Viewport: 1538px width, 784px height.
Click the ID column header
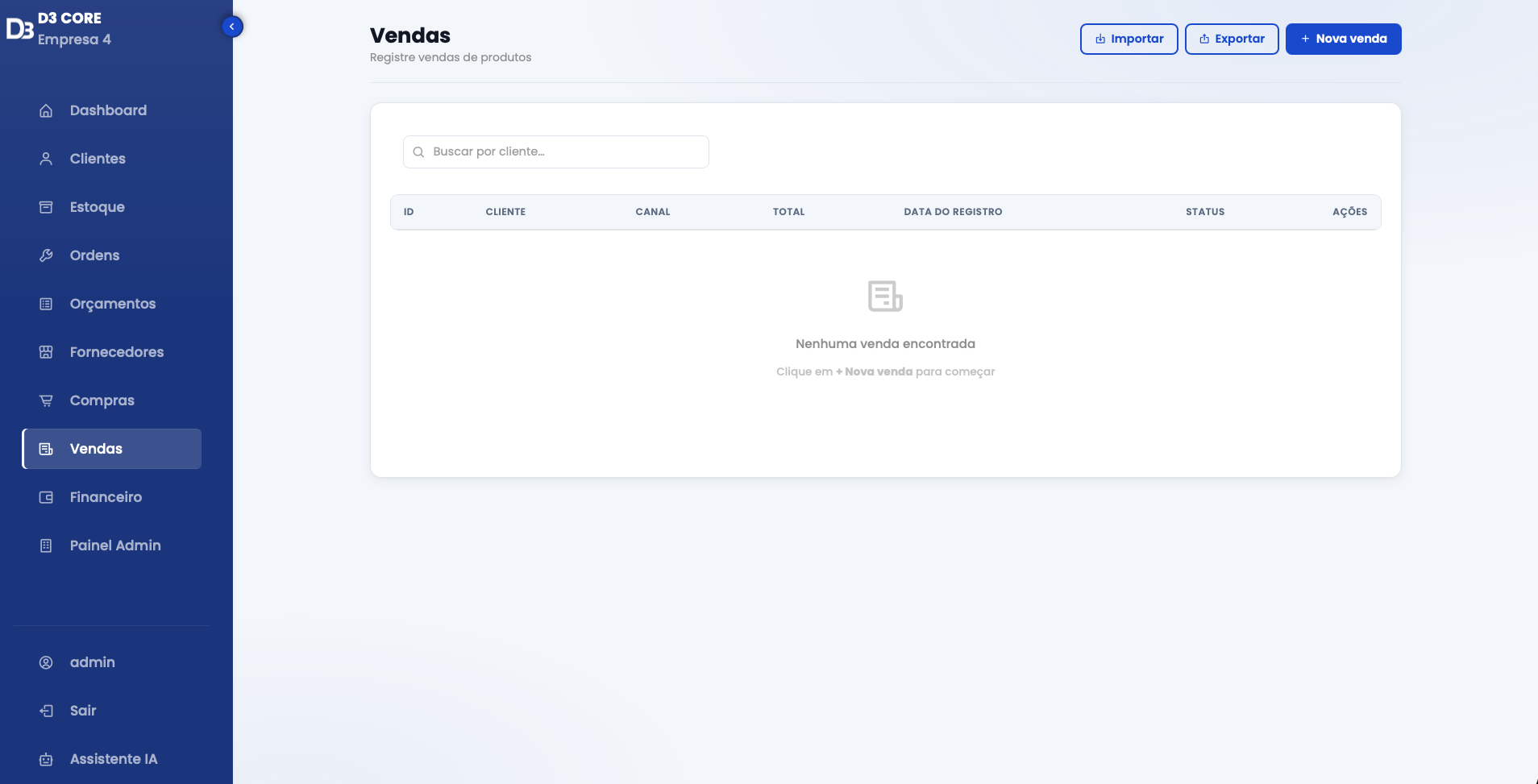coord(409,212)
